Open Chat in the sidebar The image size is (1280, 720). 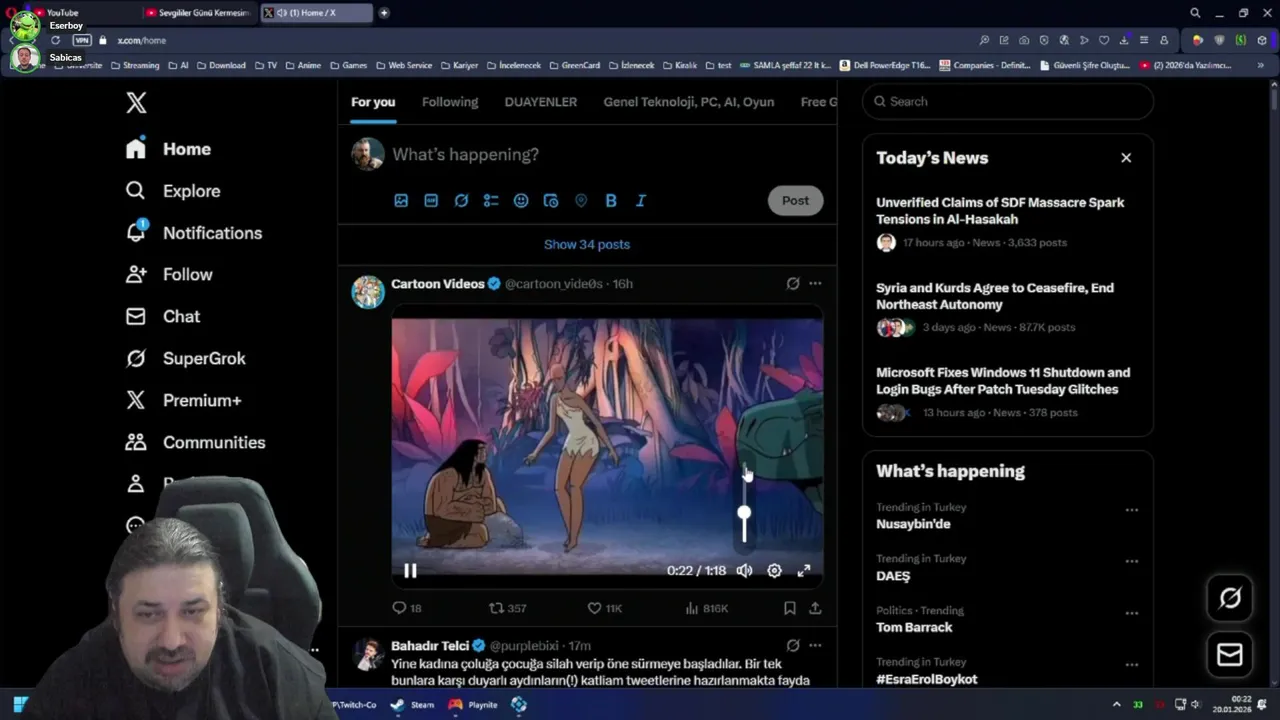[x=162, y=316]
